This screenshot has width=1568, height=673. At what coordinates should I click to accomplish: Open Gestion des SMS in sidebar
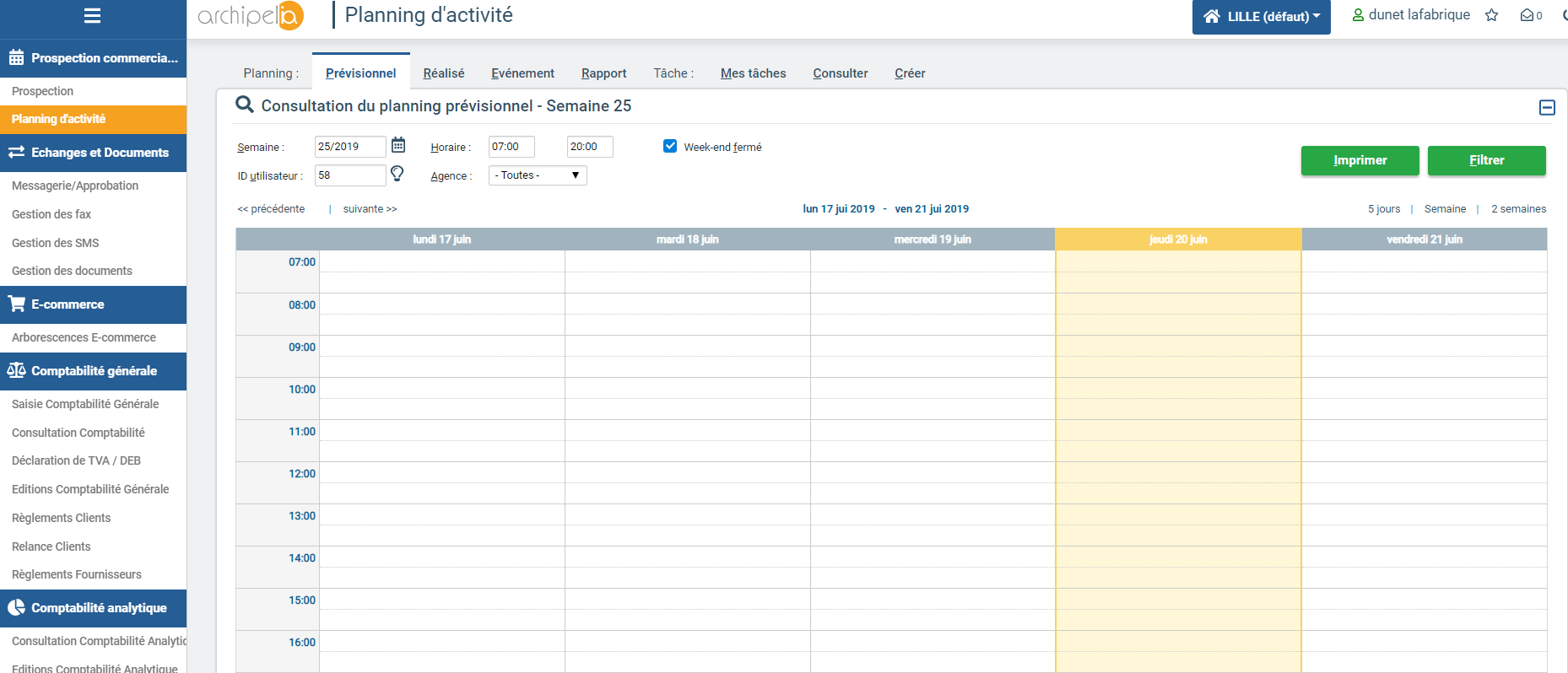(x=56, y=243)
